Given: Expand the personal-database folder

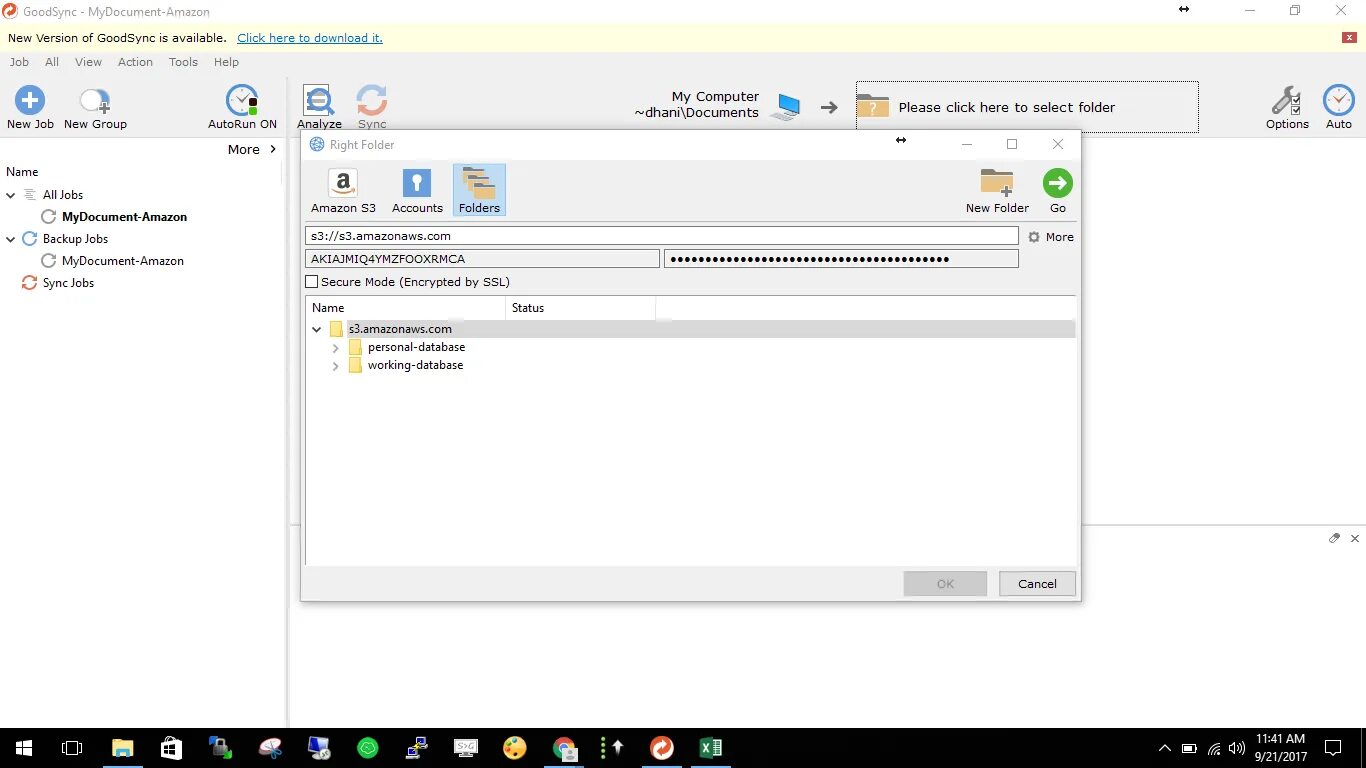Looking at the screenshot, I should (x=335, y=348).
